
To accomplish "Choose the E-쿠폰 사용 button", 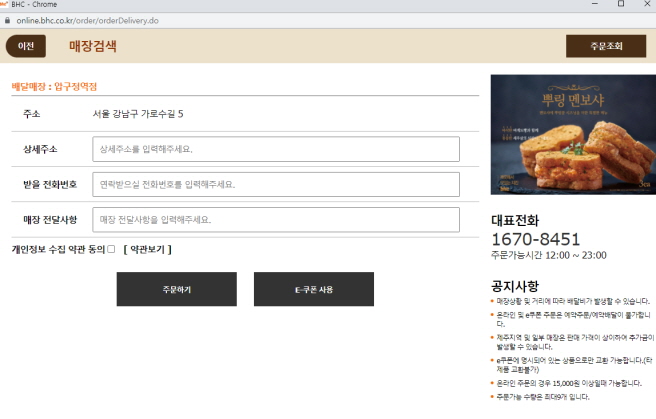I will click(314, 289).
